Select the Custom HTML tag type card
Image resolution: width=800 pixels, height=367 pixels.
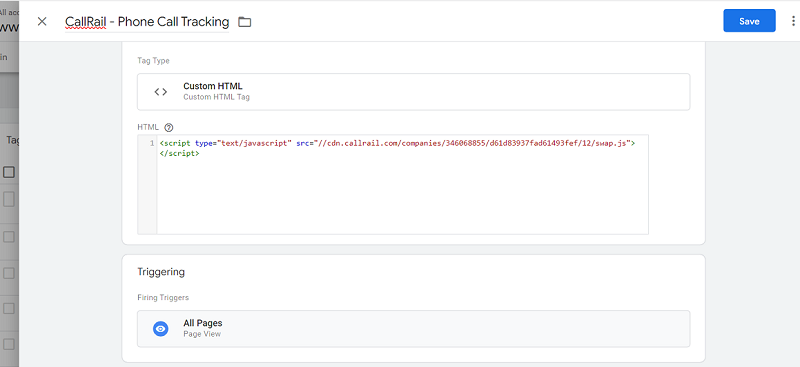coord(413,92)
